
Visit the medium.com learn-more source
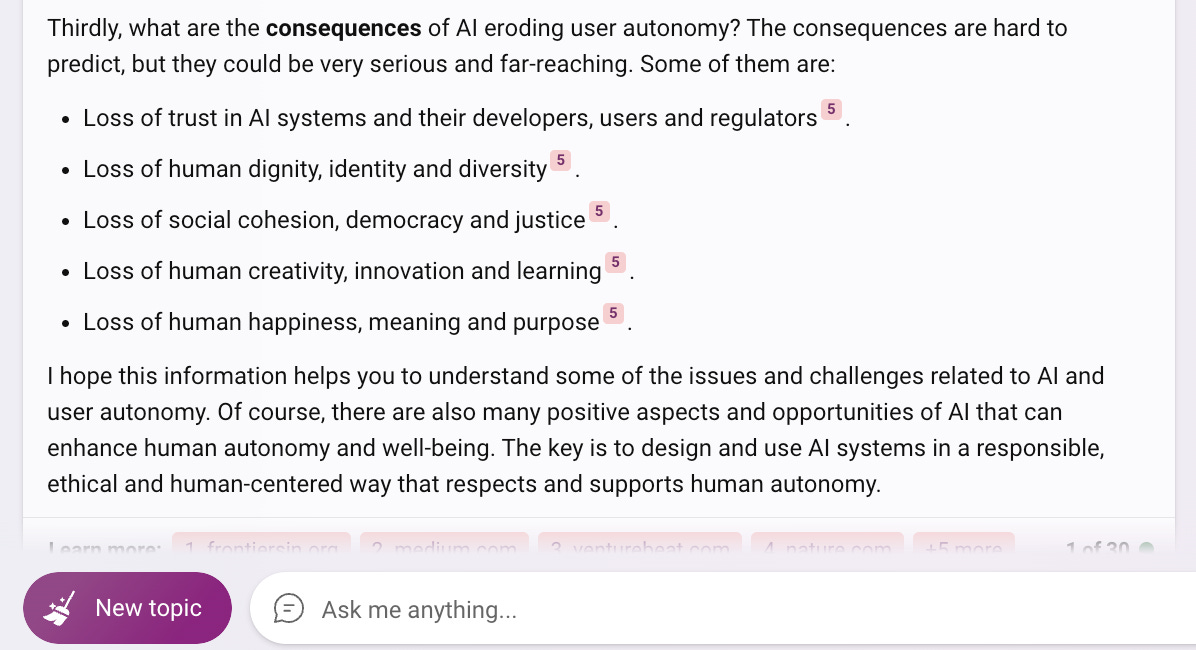444,548
